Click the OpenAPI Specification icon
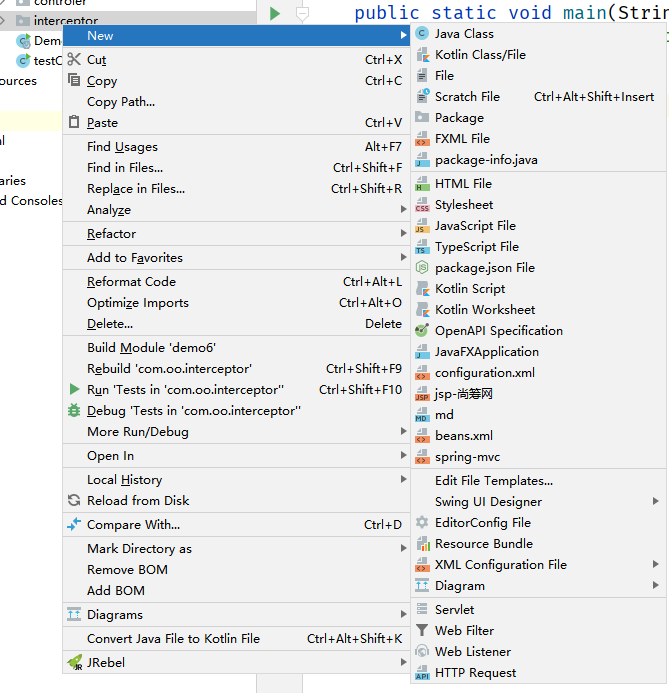This screenshot has height=693, width=669. pyautogui.click(x=422, y=331)
